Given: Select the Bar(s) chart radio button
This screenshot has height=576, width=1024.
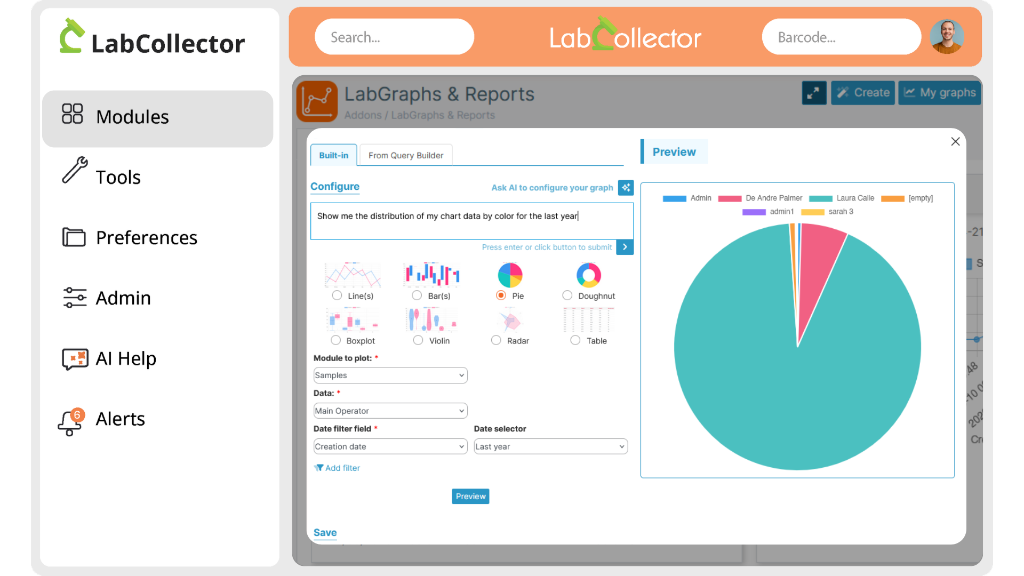Looking at the screenshot, I should tap(417, 296).
